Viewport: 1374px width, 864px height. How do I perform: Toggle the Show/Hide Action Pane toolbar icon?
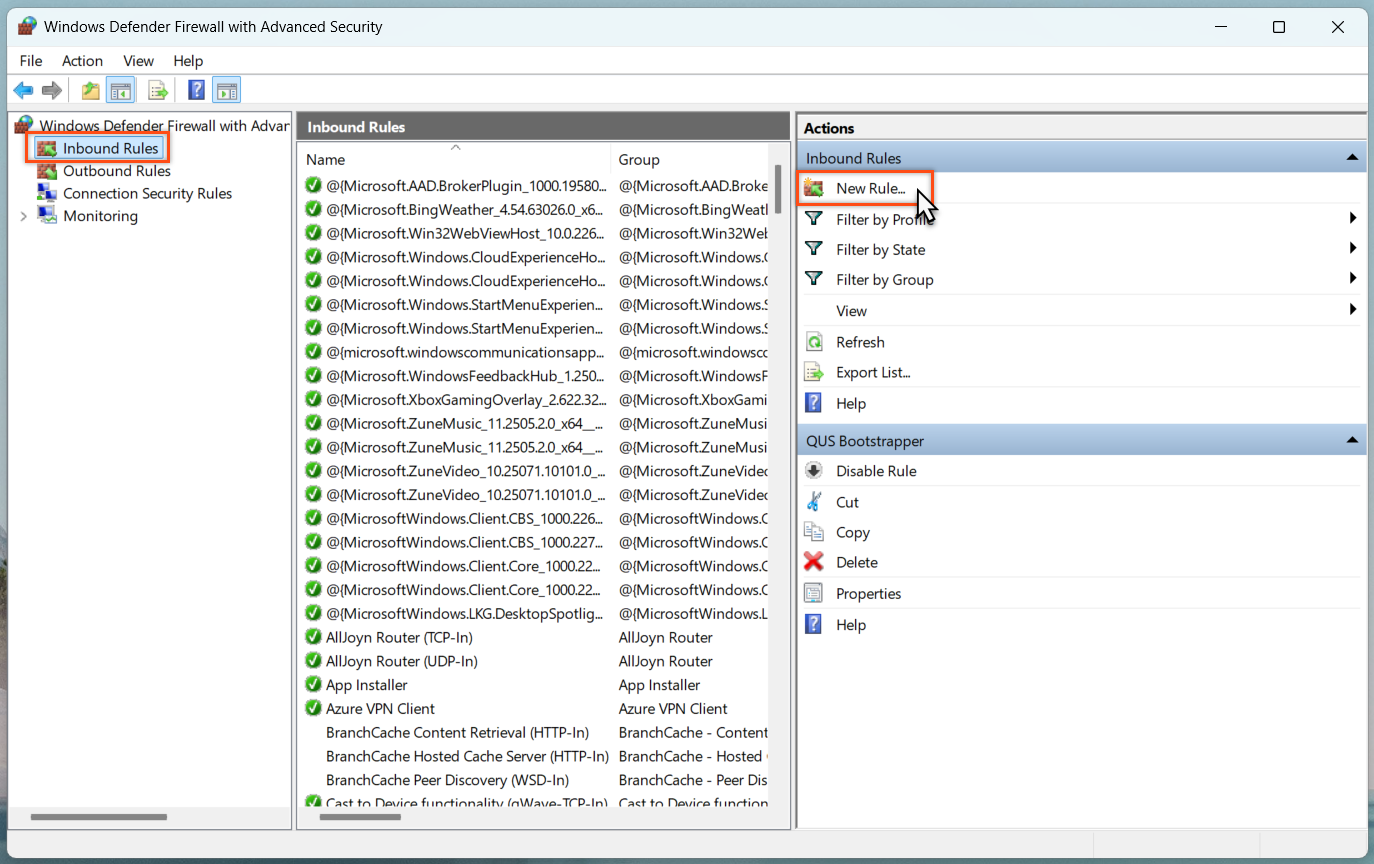point(227,91)
